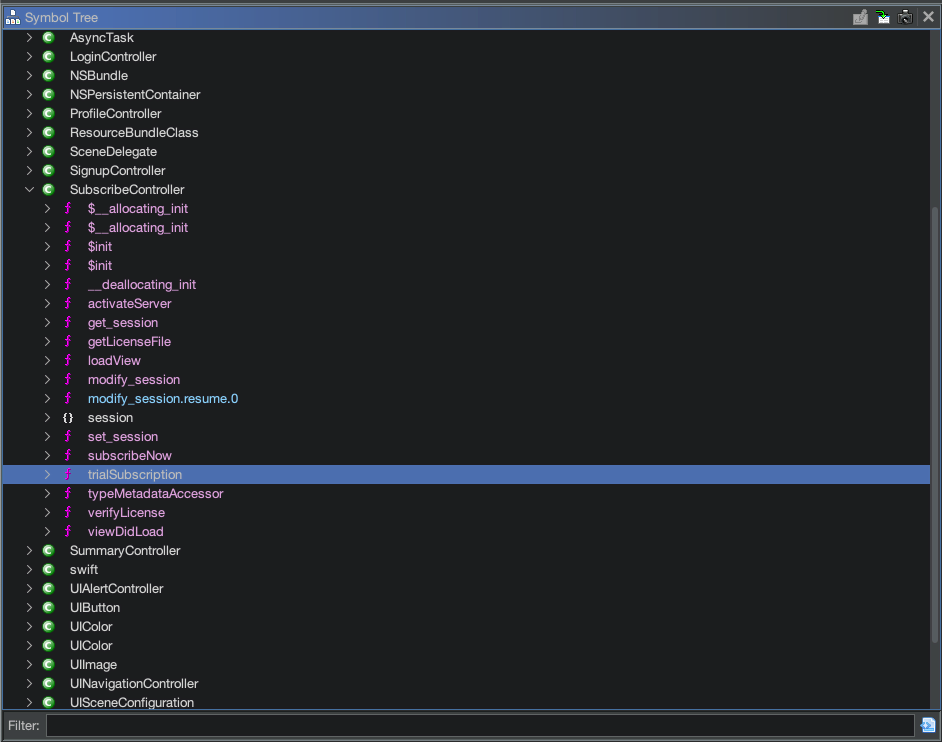
Task: Select the getLicenseFile function
Action: (129, 342)
